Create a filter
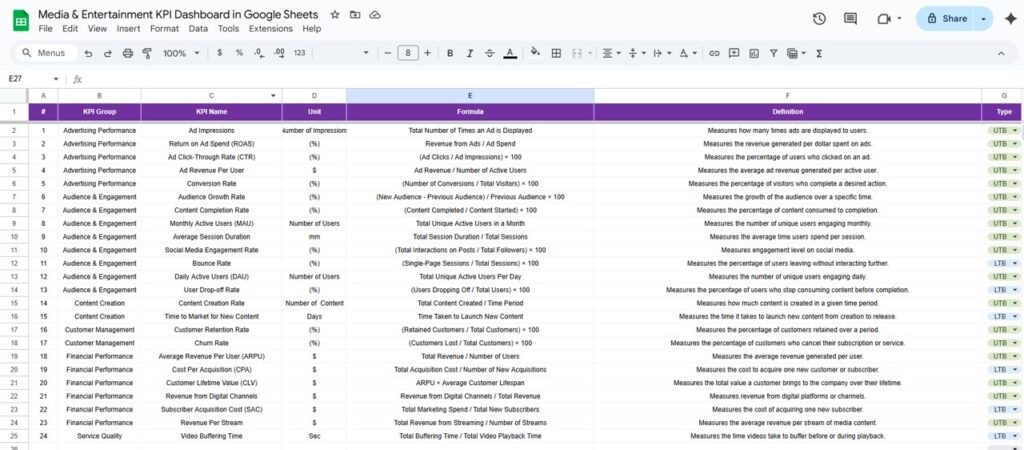This screenshot has width=1024, height=450. (x=773, y=54)
